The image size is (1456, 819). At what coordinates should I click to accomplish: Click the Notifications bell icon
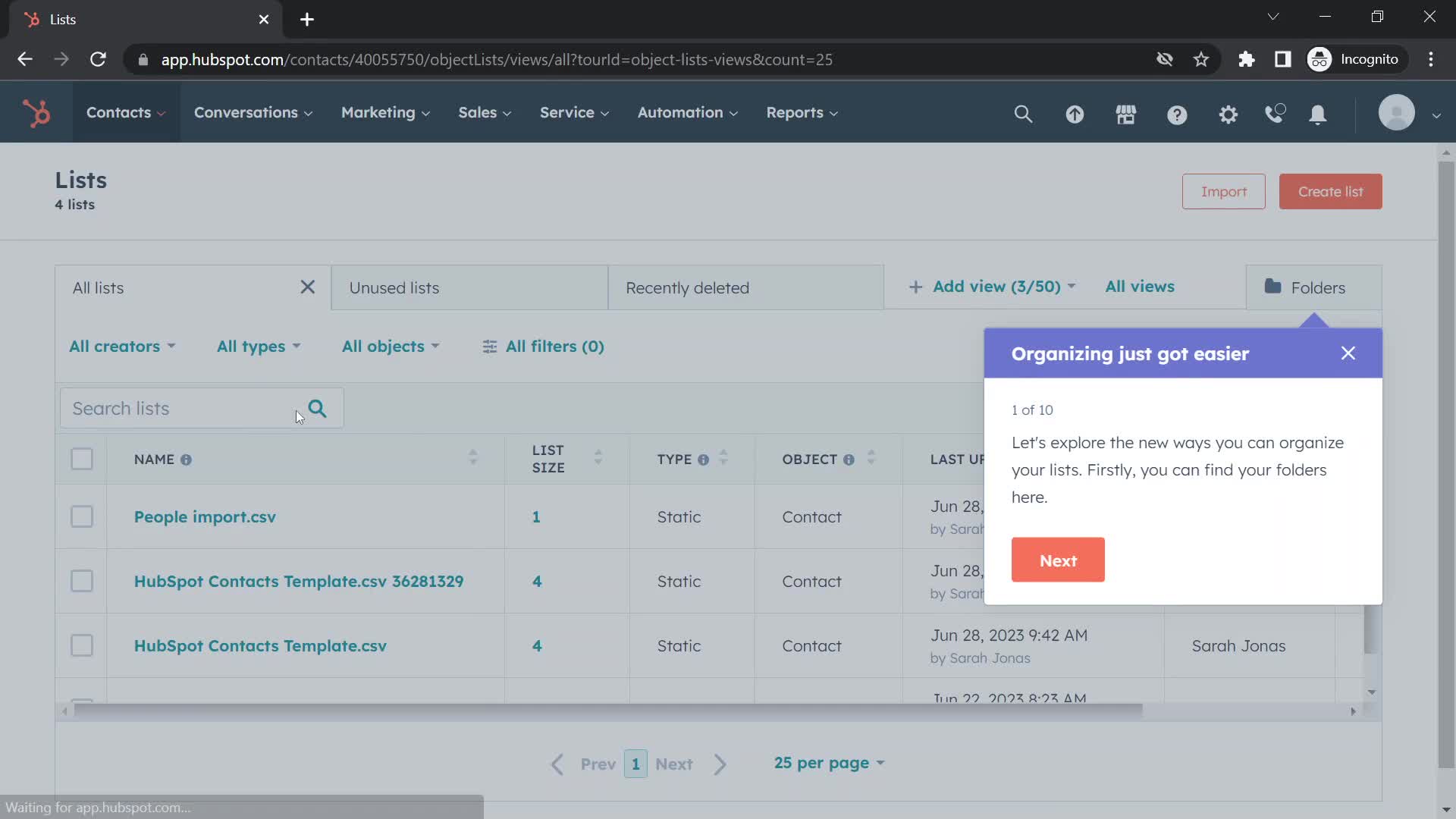tap(1319, 114)
